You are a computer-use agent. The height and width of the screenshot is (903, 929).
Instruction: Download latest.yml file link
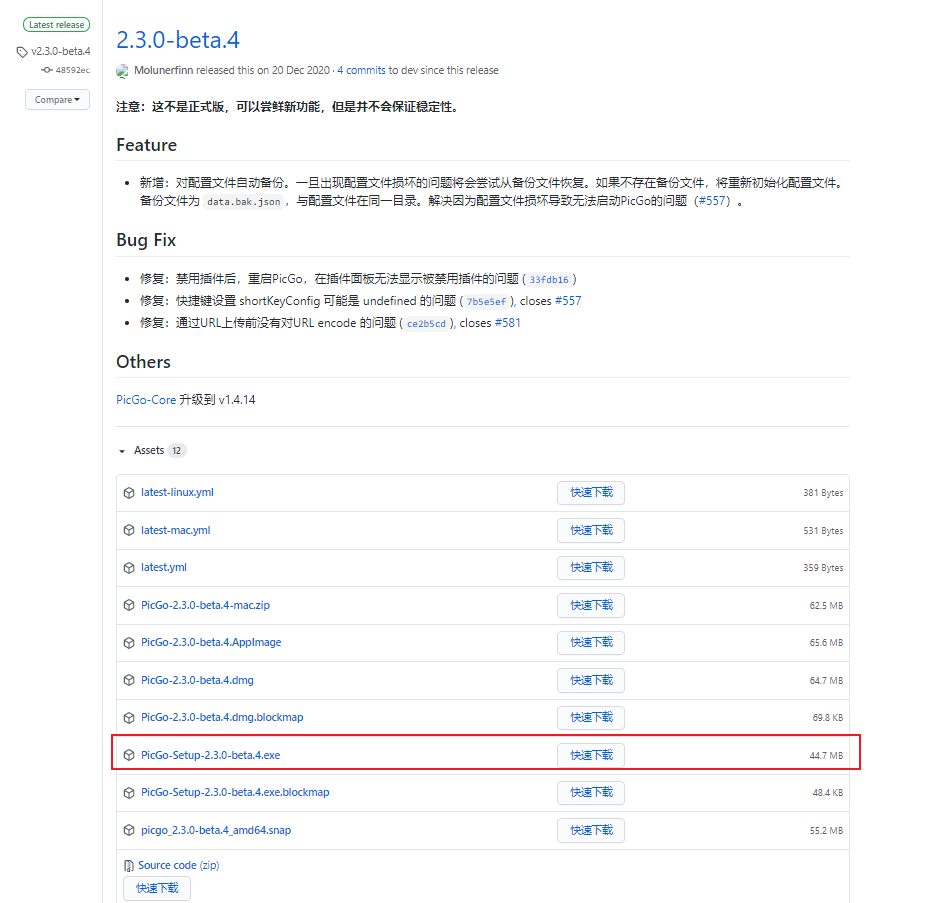point(164,568)
